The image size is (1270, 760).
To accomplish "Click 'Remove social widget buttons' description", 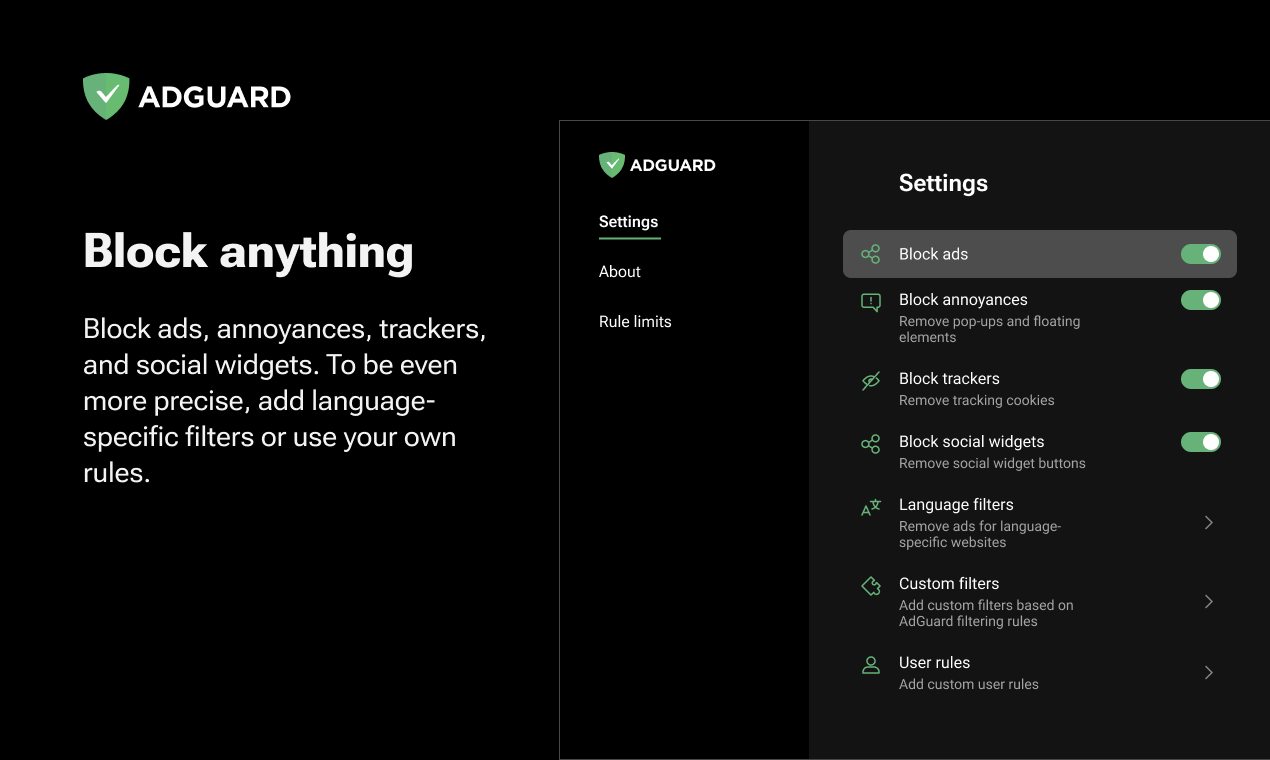I will point(992,463).
